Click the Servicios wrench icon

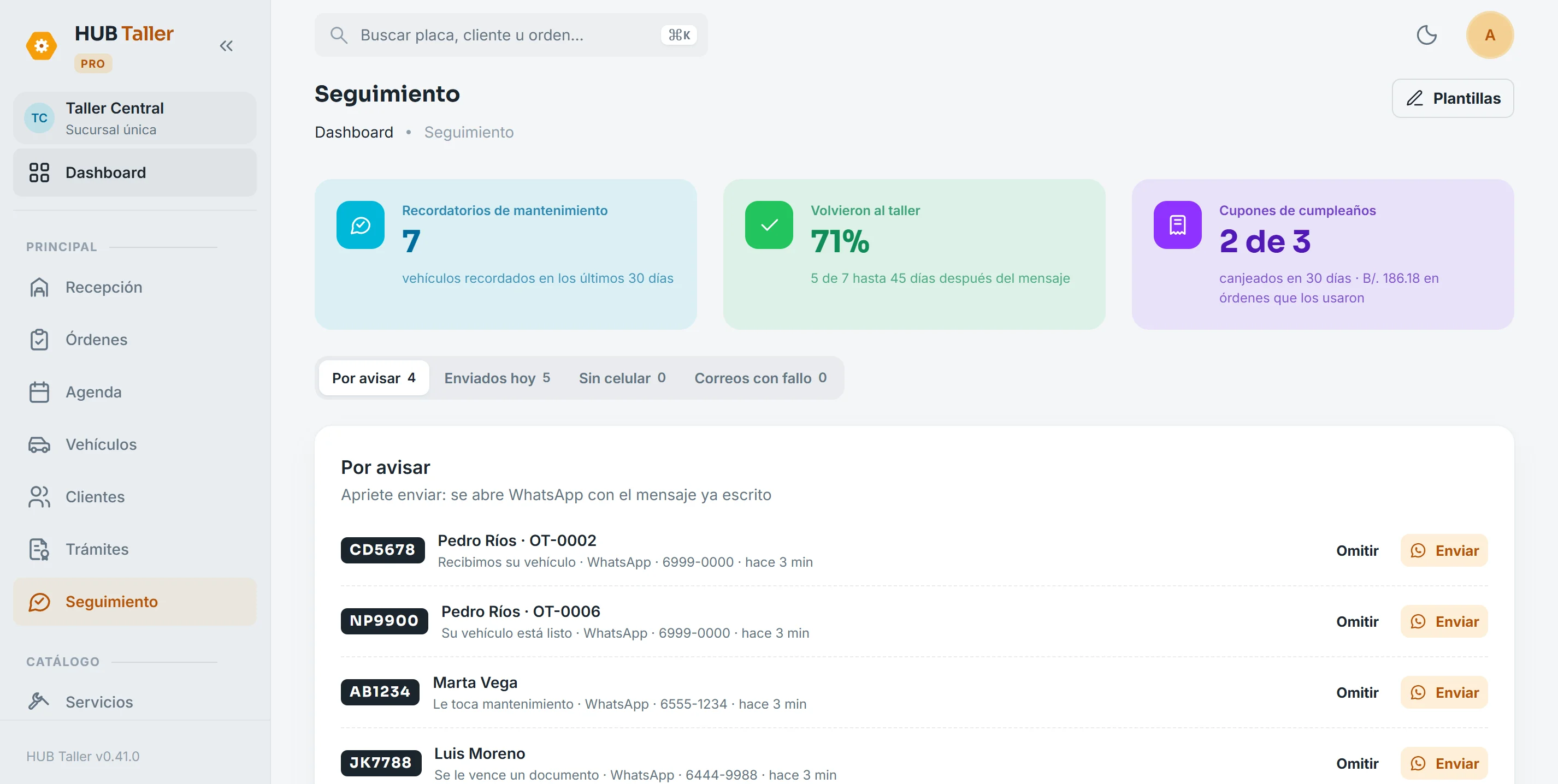(x=39, y=702)
